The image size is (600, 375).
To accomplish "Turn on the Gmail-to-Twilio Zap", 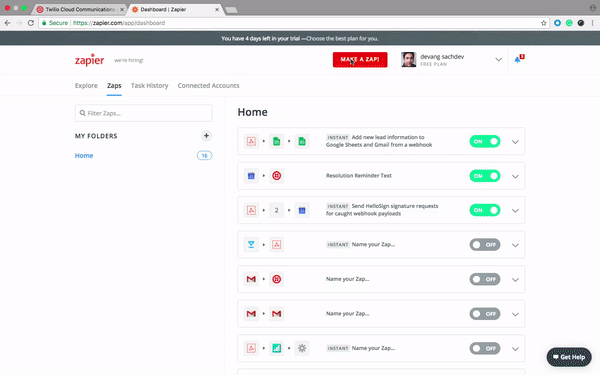I will pyautogui.click(x=485, y=279).
